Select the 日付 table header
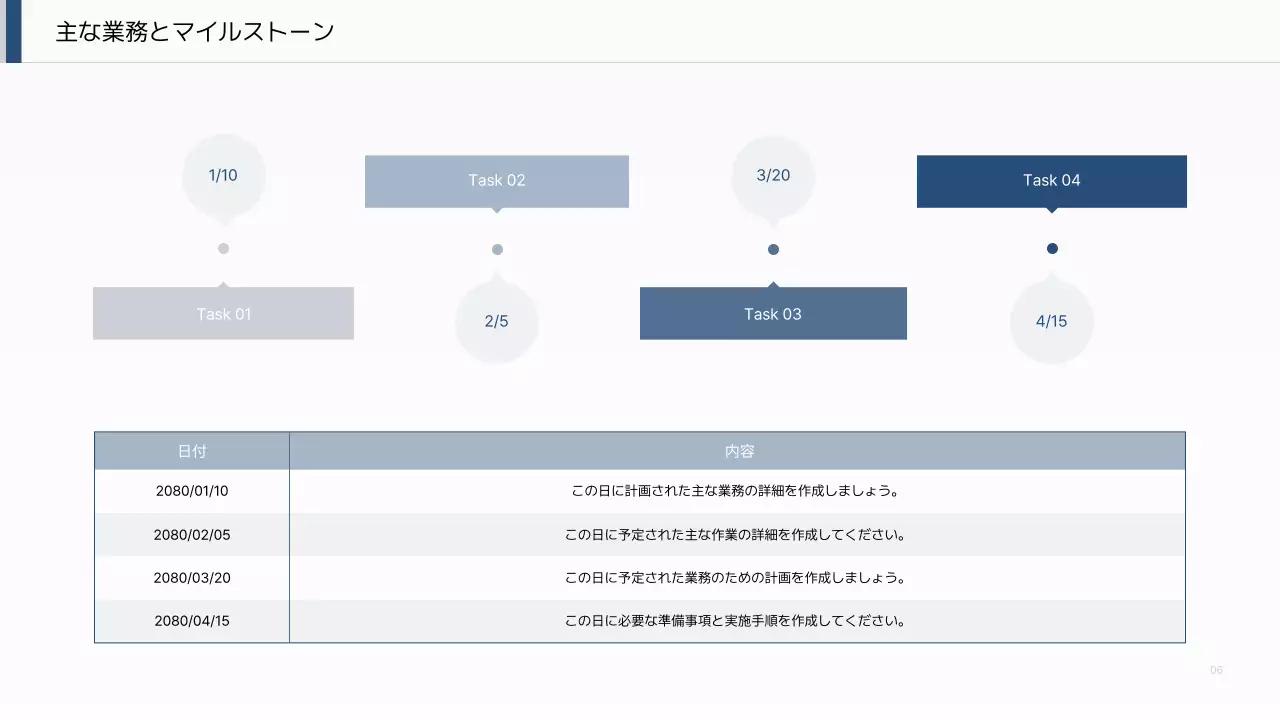This screenshot has height=720, width=1280. tap(192, 450)
